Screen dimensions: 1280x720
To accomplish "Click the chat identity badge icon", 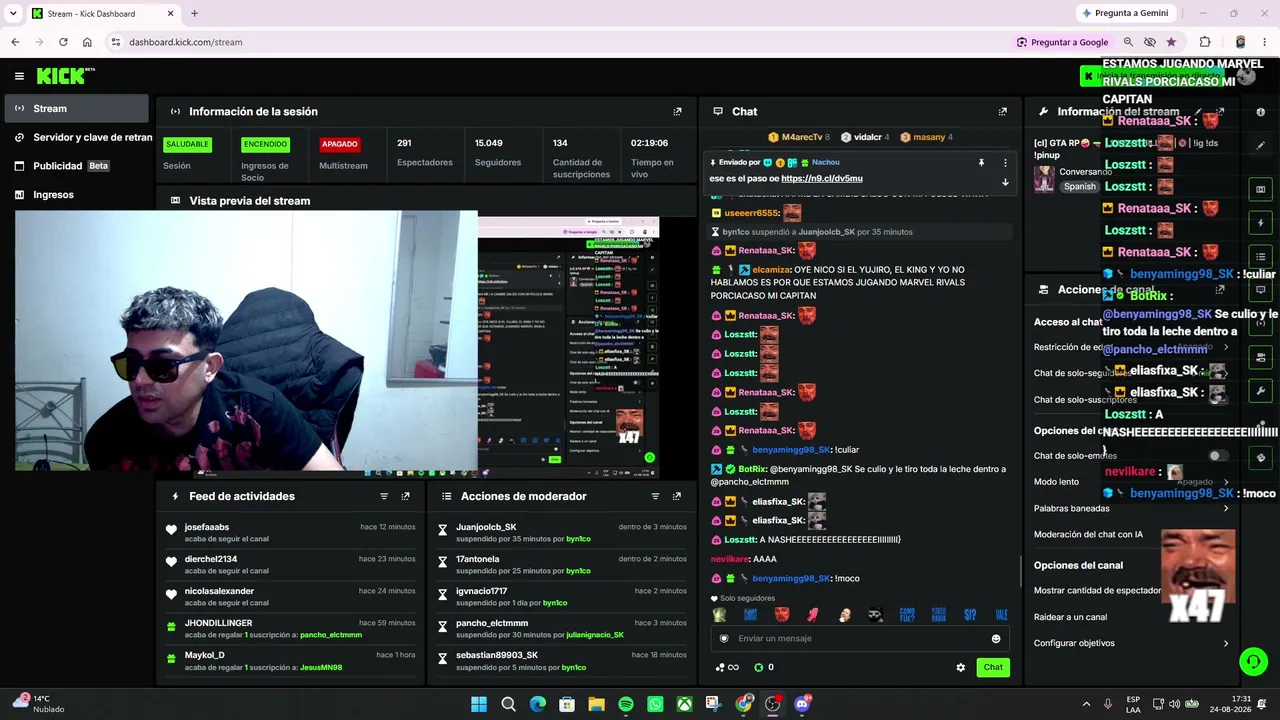I will [x=725, y=638].
